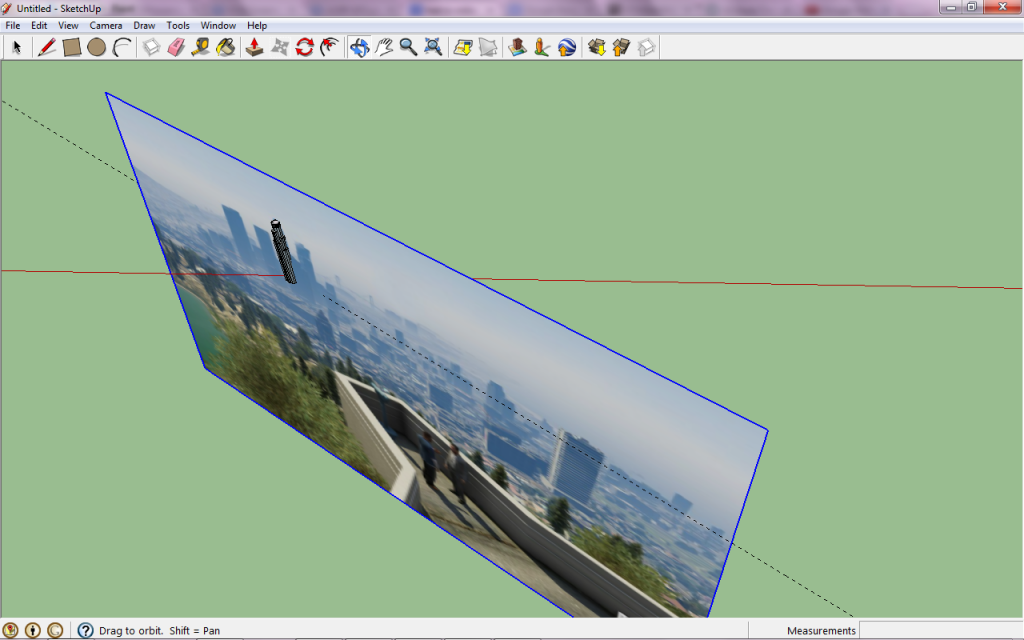Image resolution: width=1024 pixels, height=640 pixels.
Task: Switch to the Pan hand tool
Action: click(x=384, y=47)
